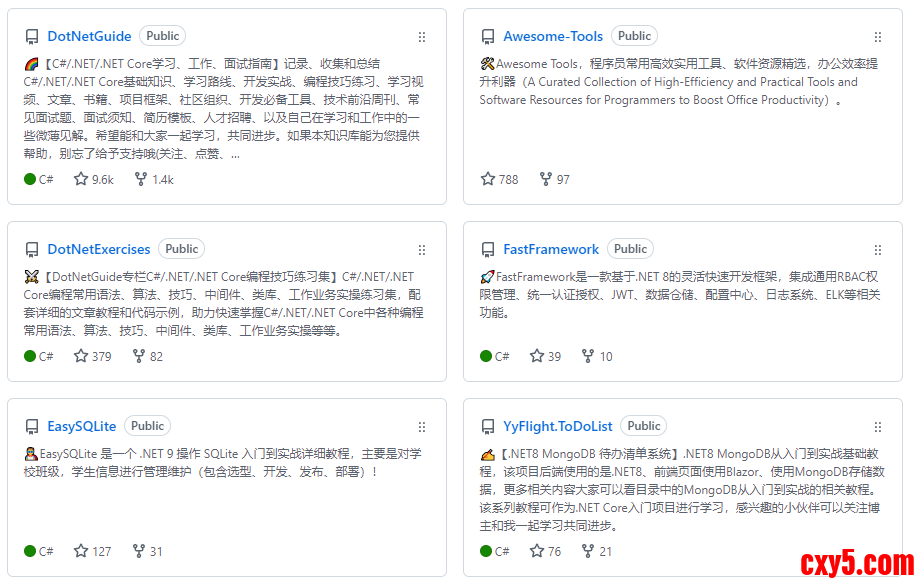The width and height of the screenshot is (919, 583).
Task: Click the 97 fork count
Action: click(x=563, y=180)
